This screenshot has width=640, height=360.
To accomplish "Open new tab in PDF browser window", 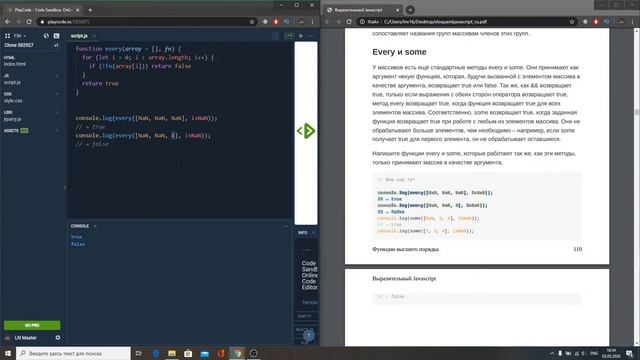I will tap(410, 10).
